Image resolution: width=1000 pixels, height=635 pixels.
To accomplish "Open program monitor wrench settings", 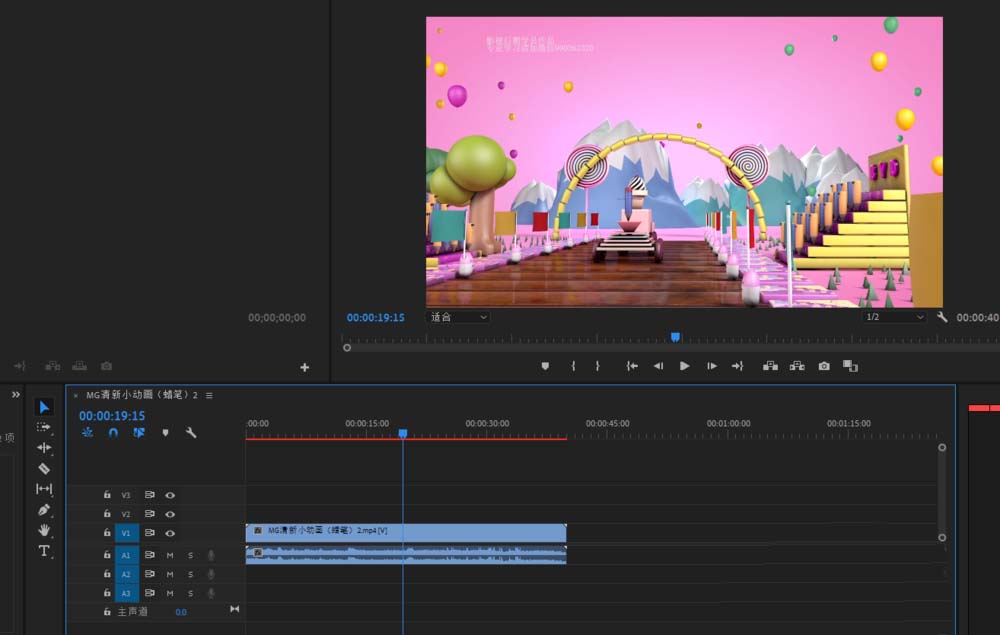I will click(942, 317).
